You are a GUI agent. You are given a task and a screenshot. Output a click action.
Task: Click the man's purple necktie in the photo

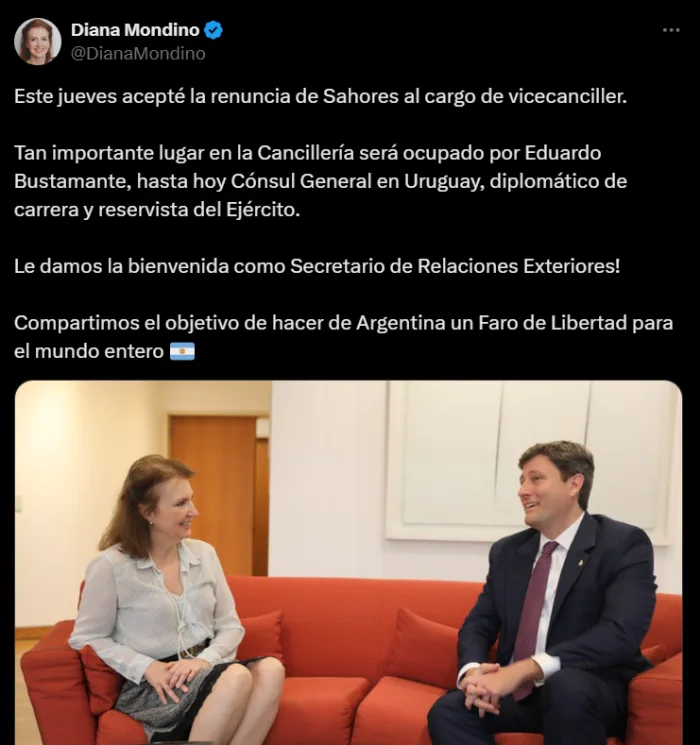(533, 618)
